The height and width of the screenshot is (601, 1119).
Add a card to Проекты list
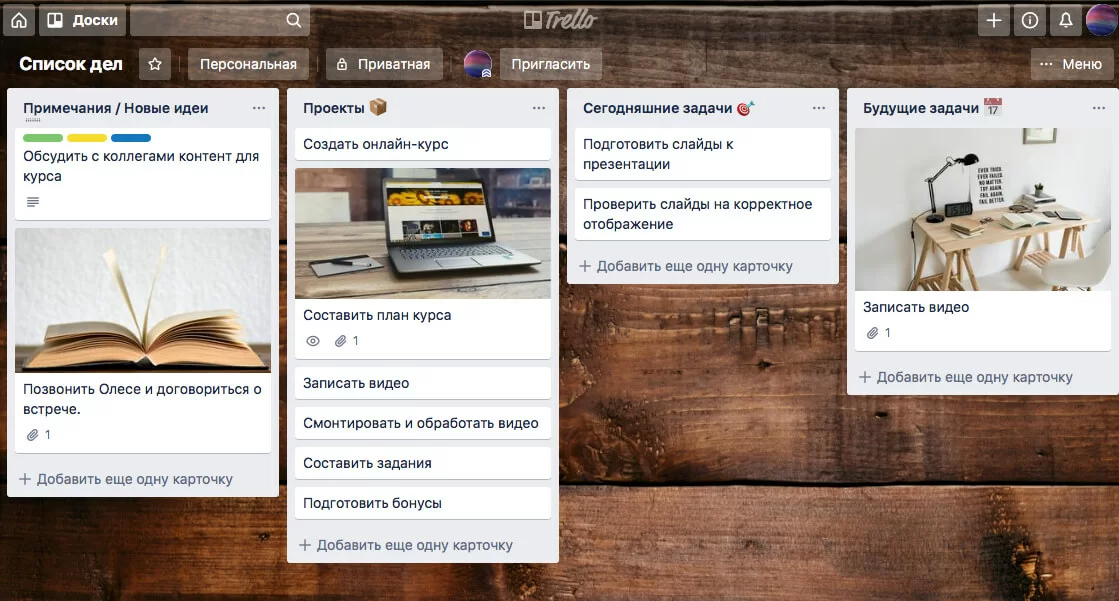[403, 544]
